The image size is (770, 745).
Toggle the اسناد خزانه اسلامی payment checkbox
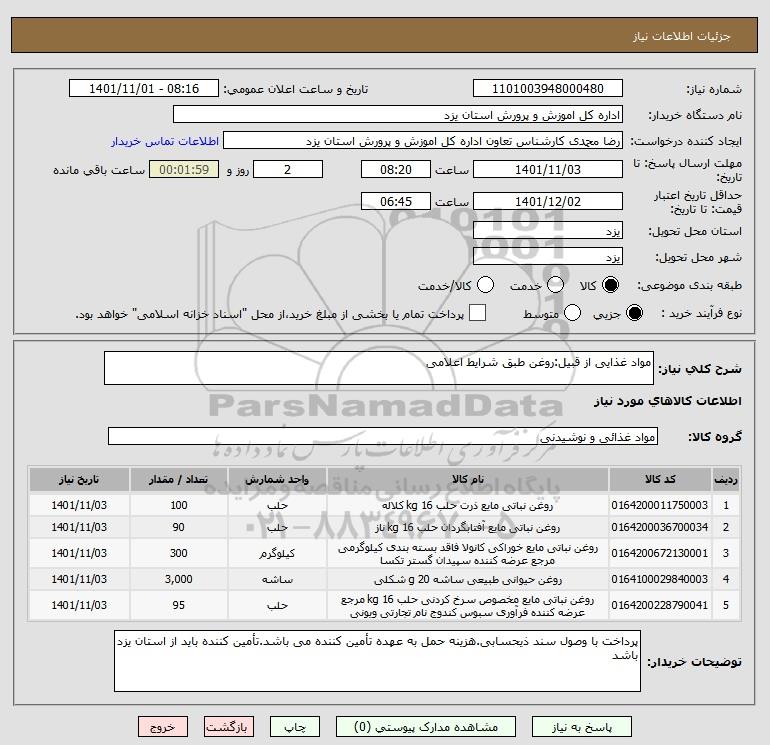pyautogui.click(x=477, y=313)
